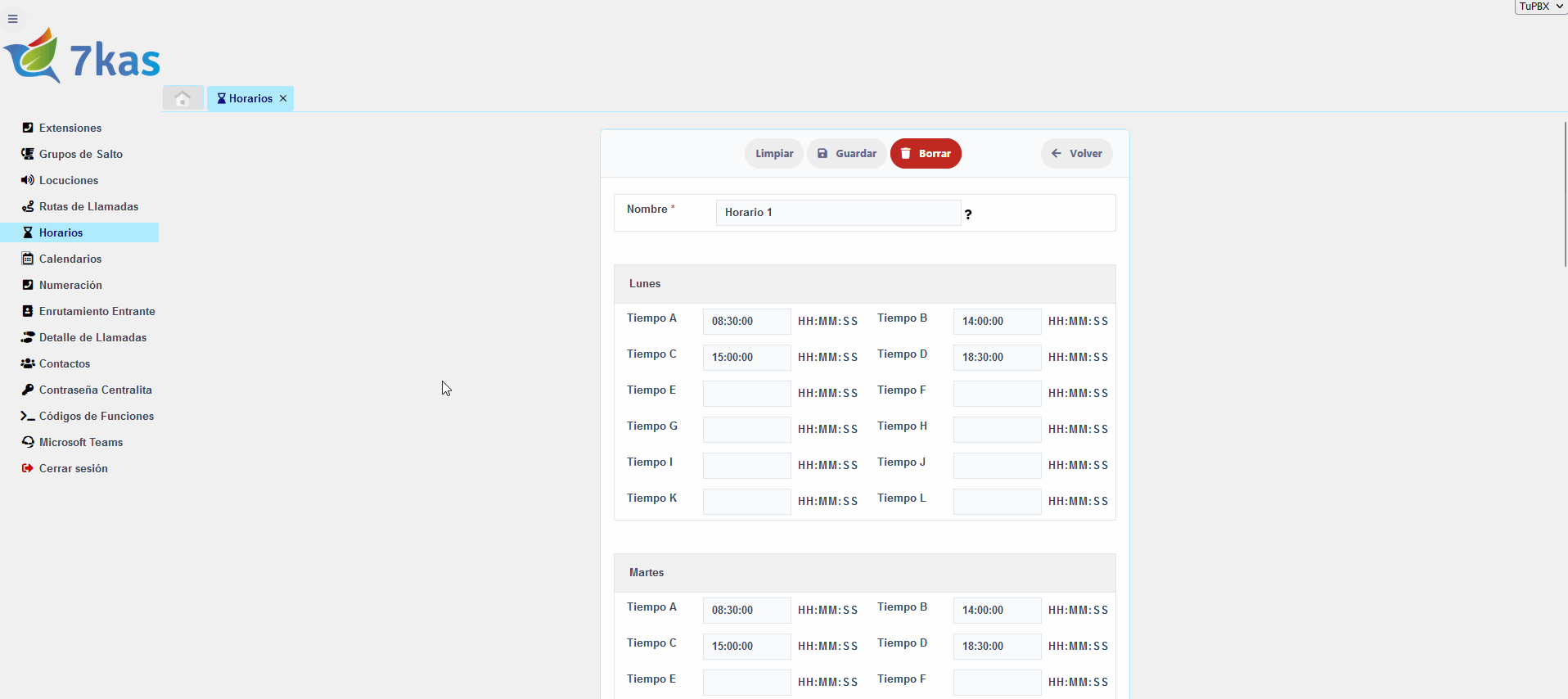Click the Calendarios calendar icon

coord(28,259)
